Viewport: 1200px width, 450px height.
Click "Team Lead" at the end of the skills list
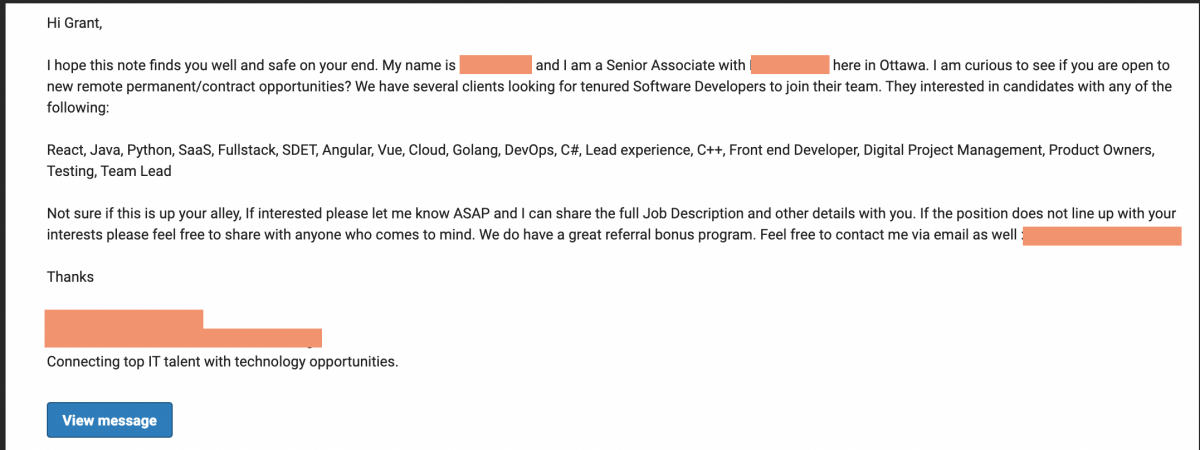pyautogui.click(x=141, y=171)
